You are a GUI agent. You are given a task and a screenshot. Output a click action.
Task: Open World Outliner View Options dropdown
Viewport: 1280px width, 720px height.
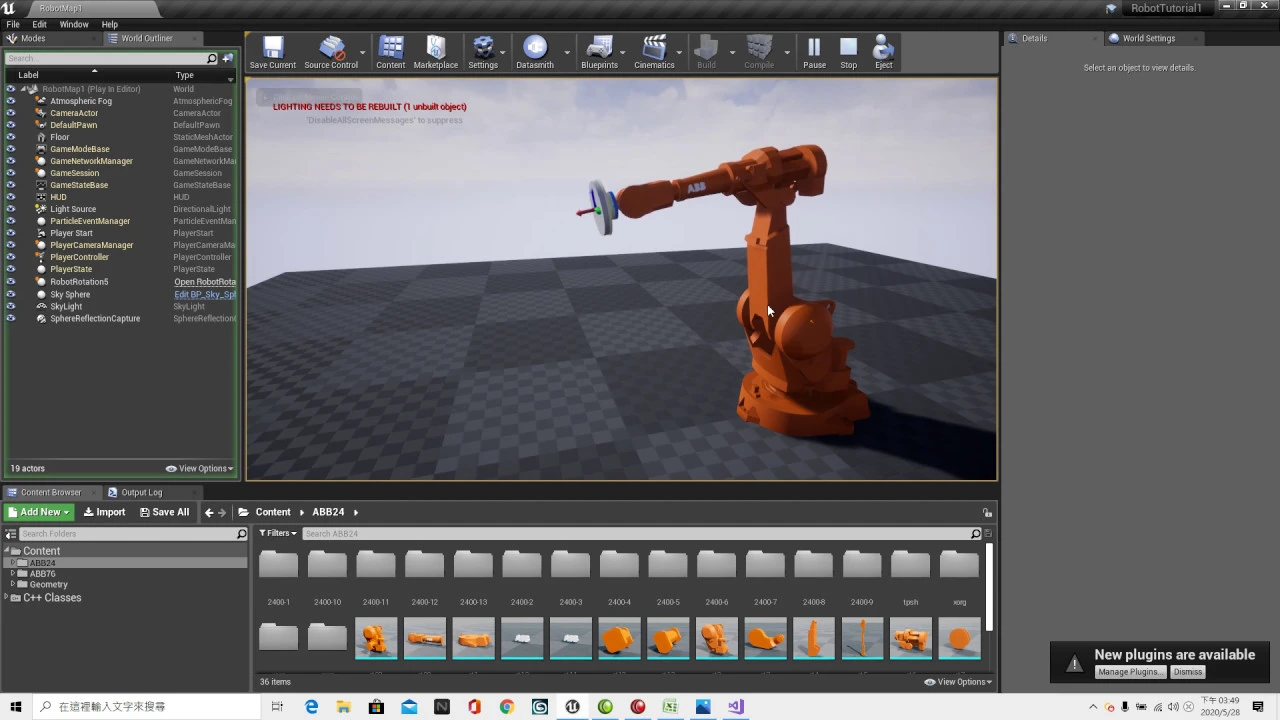[x=199, y=468]
